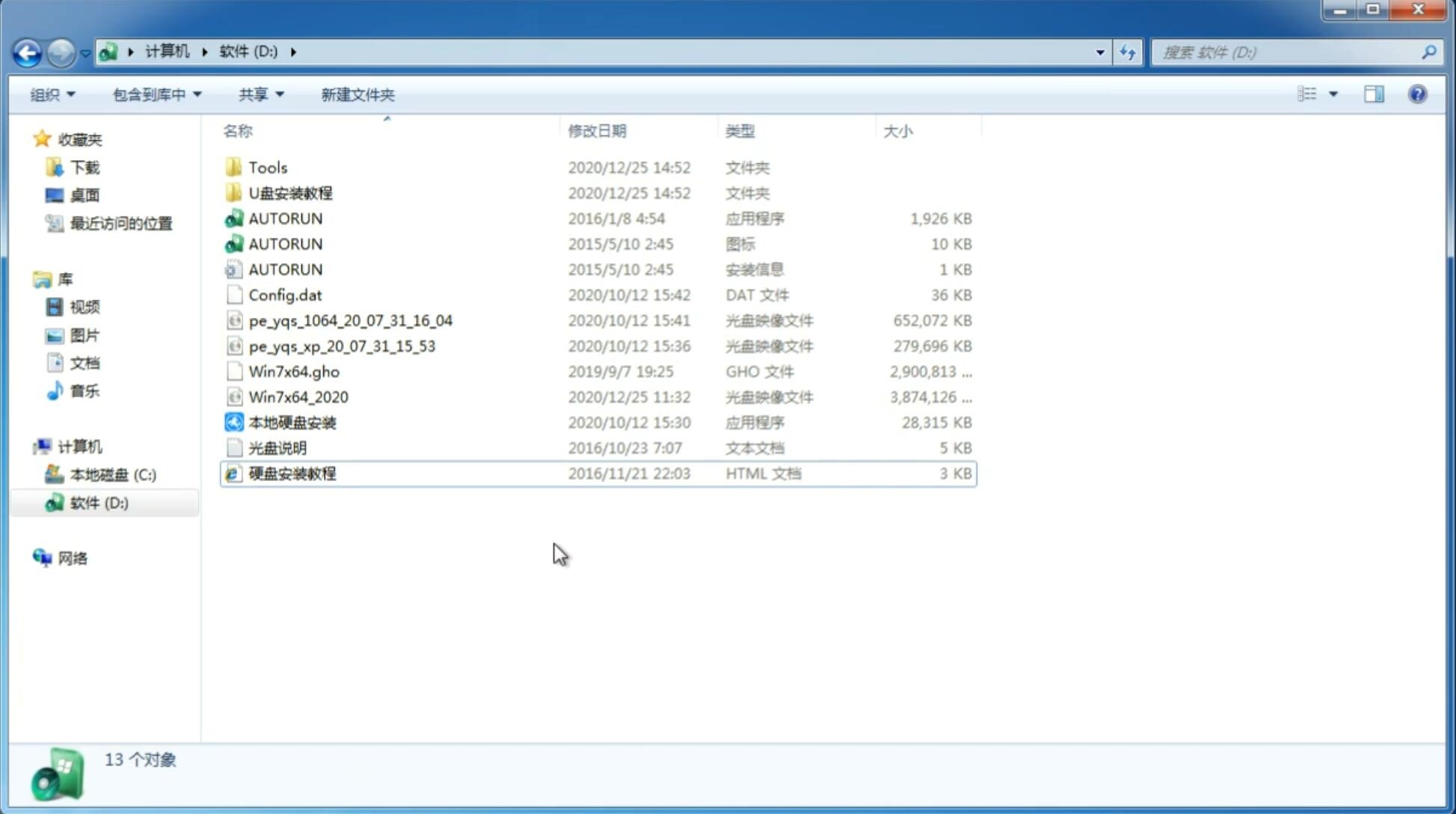This screenshot has width=1456, height=814.
Task: Open the U盘安装教程 folder
Action: tap(289, 192)
